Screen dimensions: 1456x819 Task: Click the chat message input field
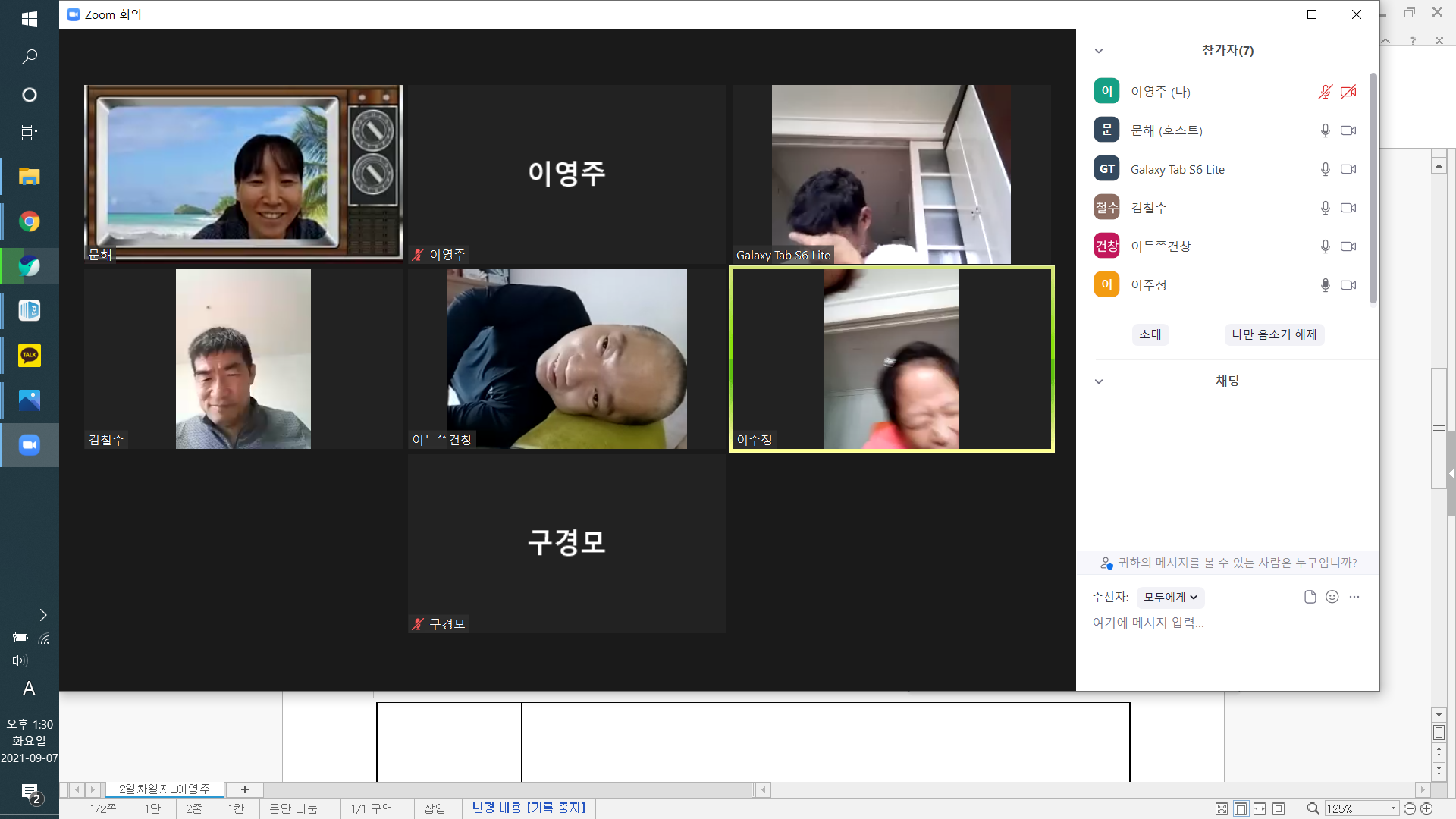[x=1227, y=623]
